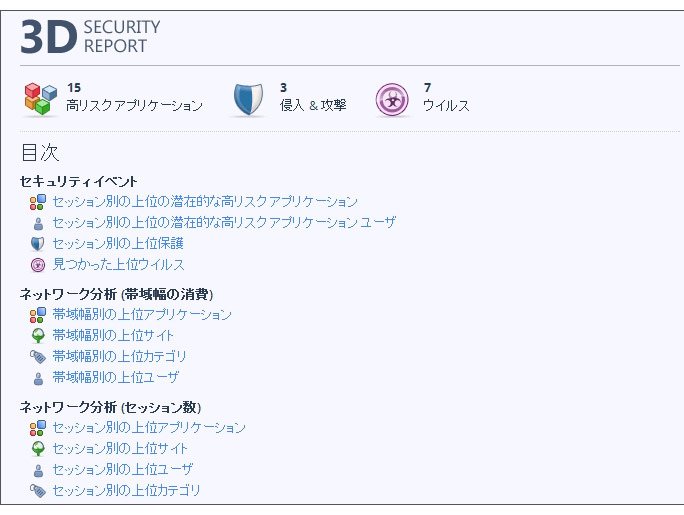
Task: Click the user icon beside 帯域幅別の上位ユーザ
Action: (38, 378)
